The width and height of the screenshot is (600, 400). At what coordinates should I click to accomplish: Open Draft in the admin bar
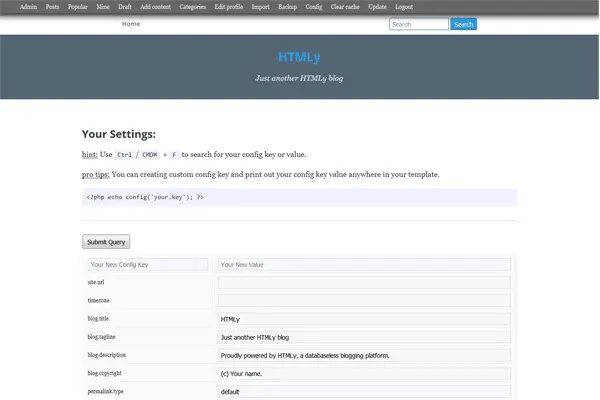coord(125,6)
